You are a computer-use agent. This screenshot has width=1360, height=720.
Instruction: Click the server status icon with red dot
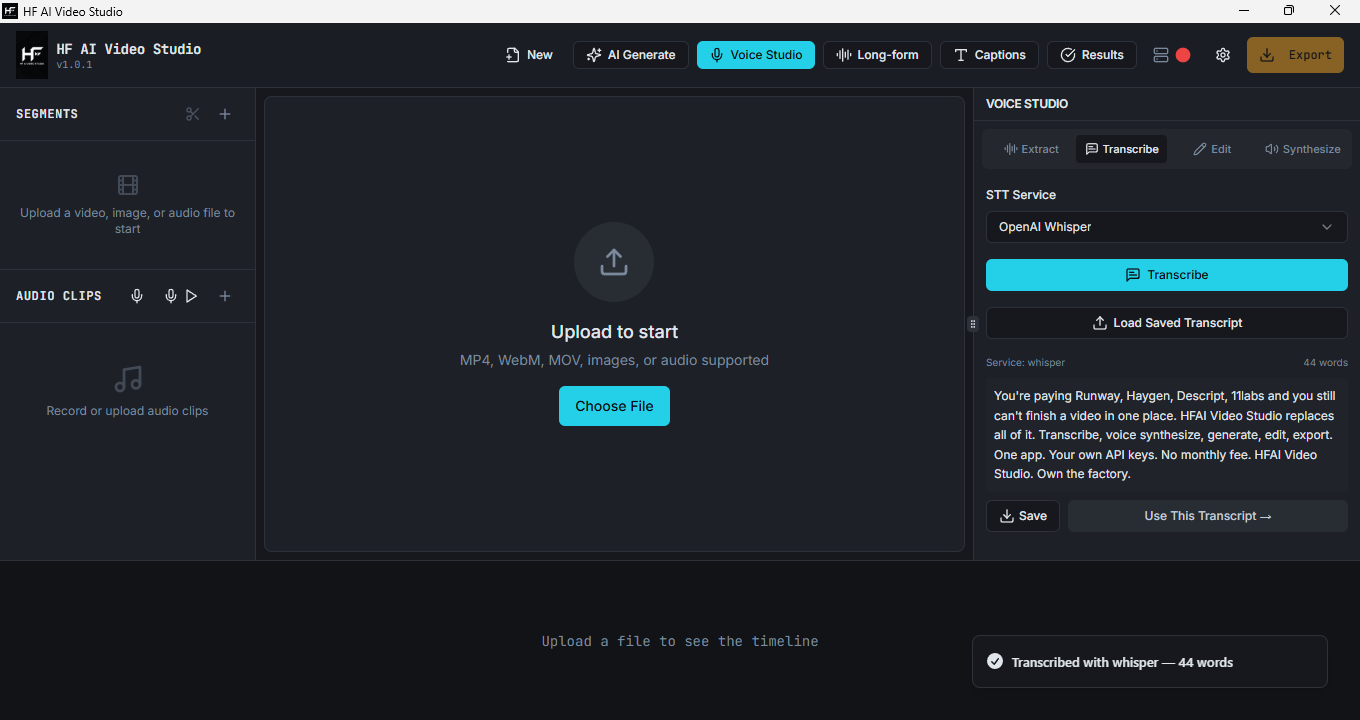coord(1171,55)
